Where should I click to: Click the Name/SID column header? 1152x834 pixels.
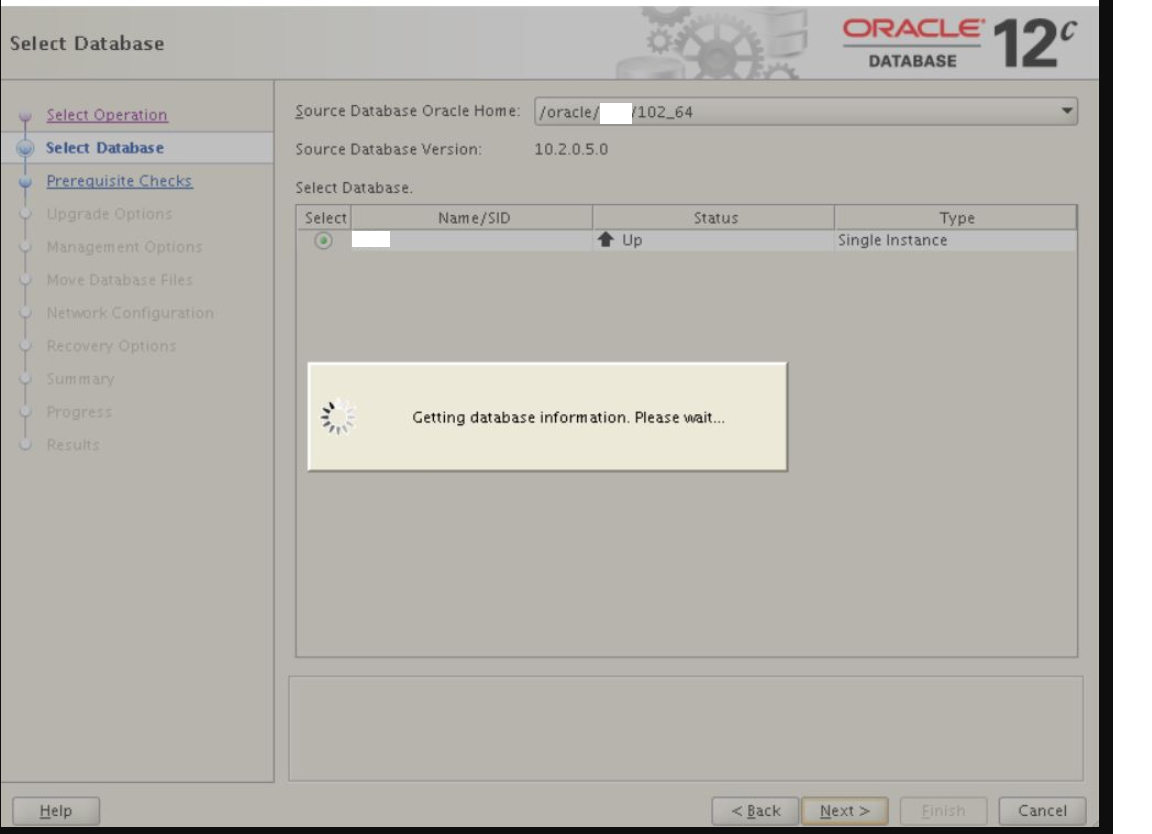click(x=472, y=218)
